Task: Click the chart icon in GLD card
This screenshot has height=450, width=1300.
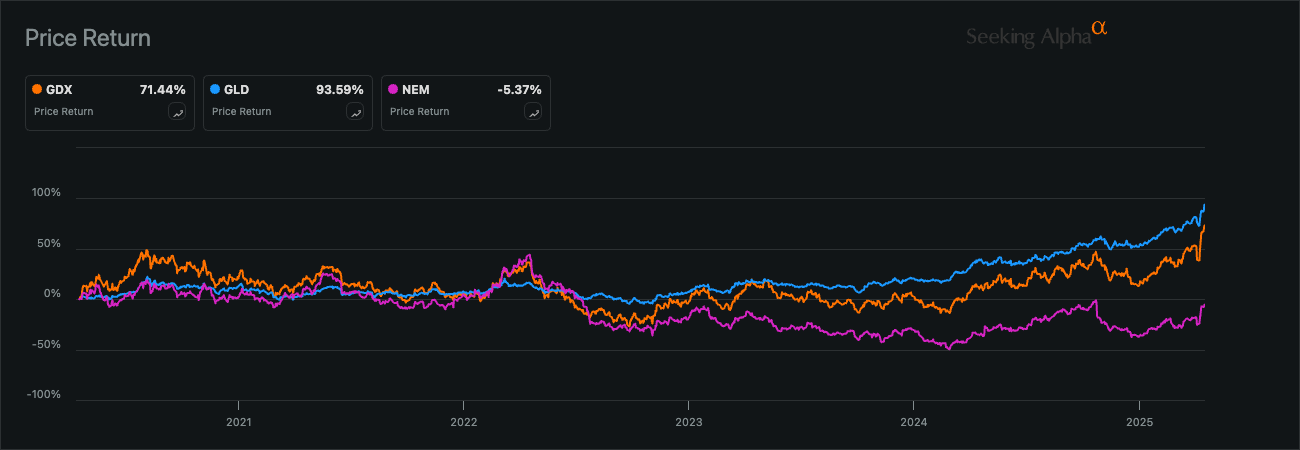Action: 355,112
